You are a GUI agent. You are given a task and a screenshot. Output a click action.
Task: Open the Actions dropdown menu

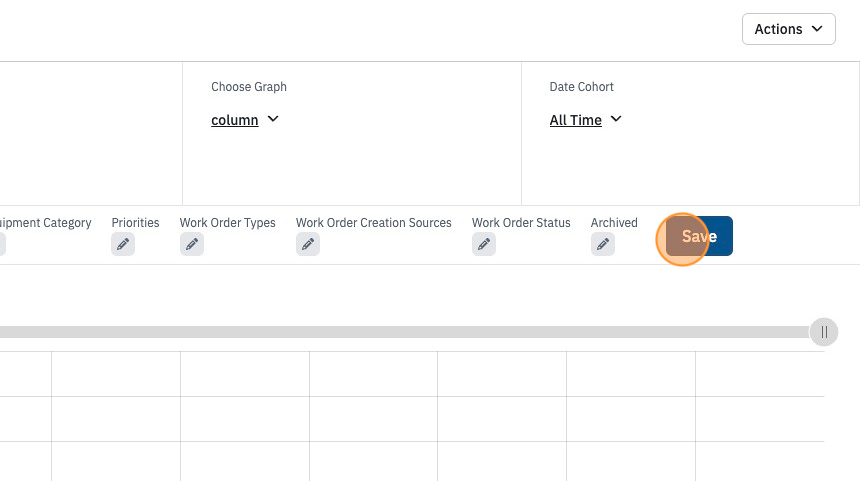coord(789,29)
